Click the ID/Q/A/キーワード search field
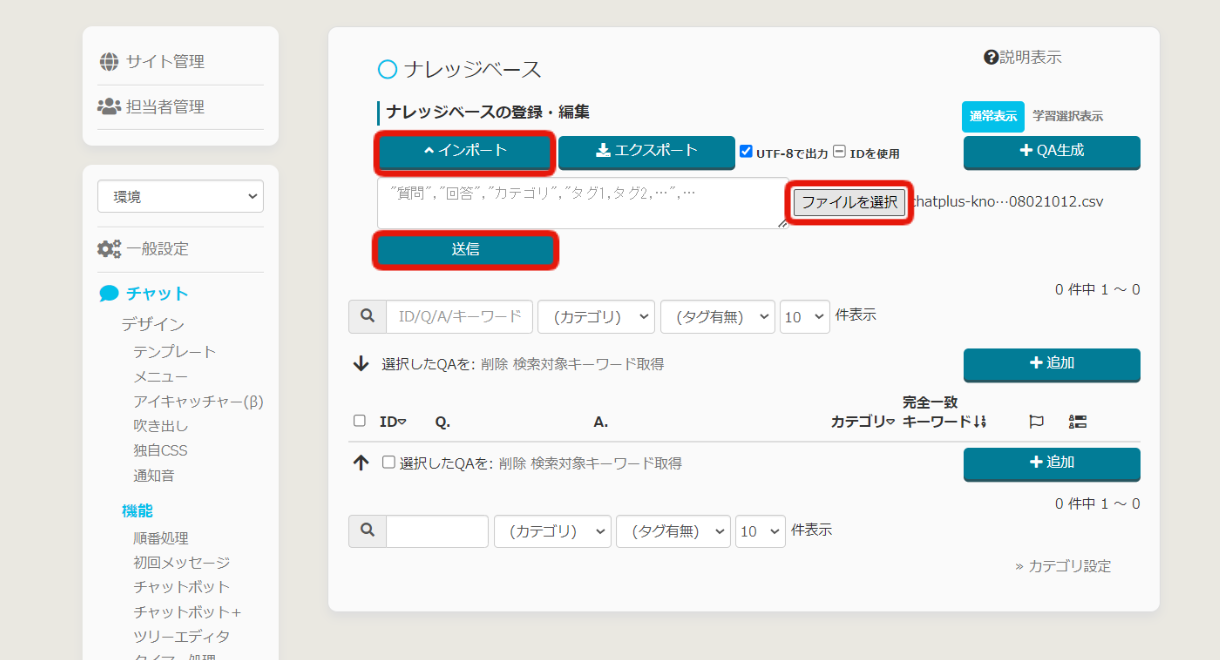This screenshot has width=1220, height=660. [x=459, y=317]
